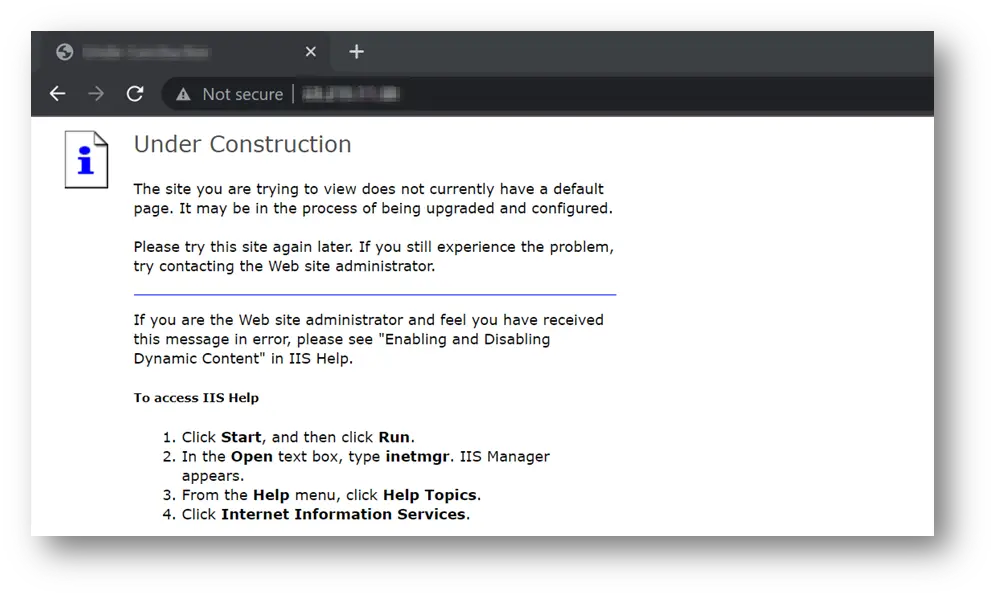Click the bold word "Start" in step 1
This screenshot has height=598, width=996.
click(x=241, y=437)
